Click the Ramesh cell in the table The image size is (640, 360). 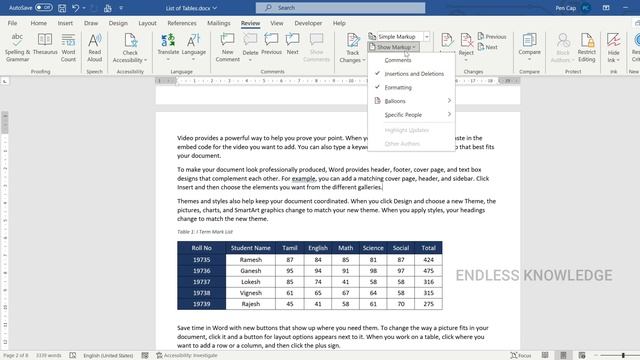251,260
